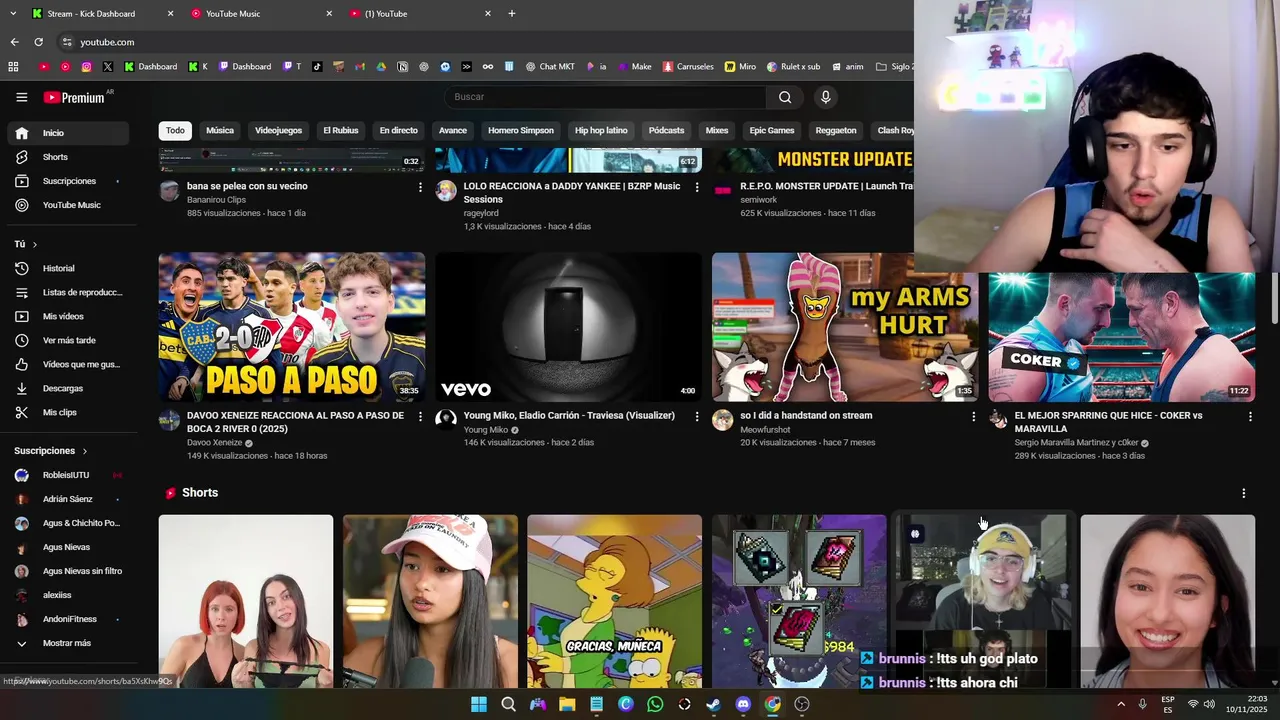Open Mis clips in the sidebar

coord(68,412)
